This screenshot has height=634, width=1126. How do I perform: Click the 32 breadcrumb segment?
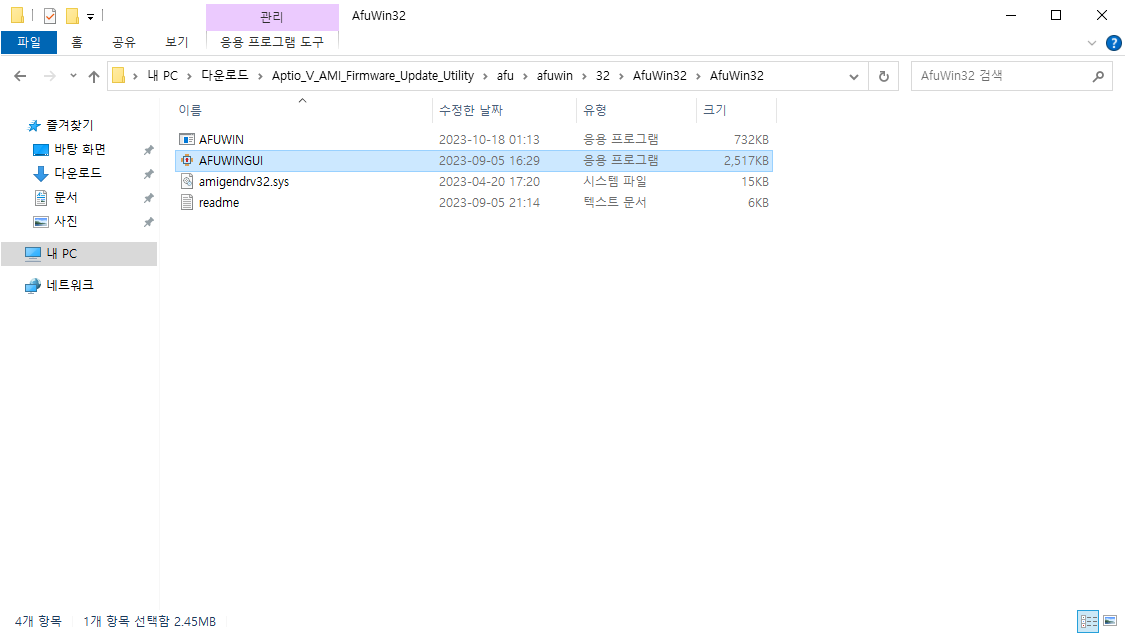(602, 75)
